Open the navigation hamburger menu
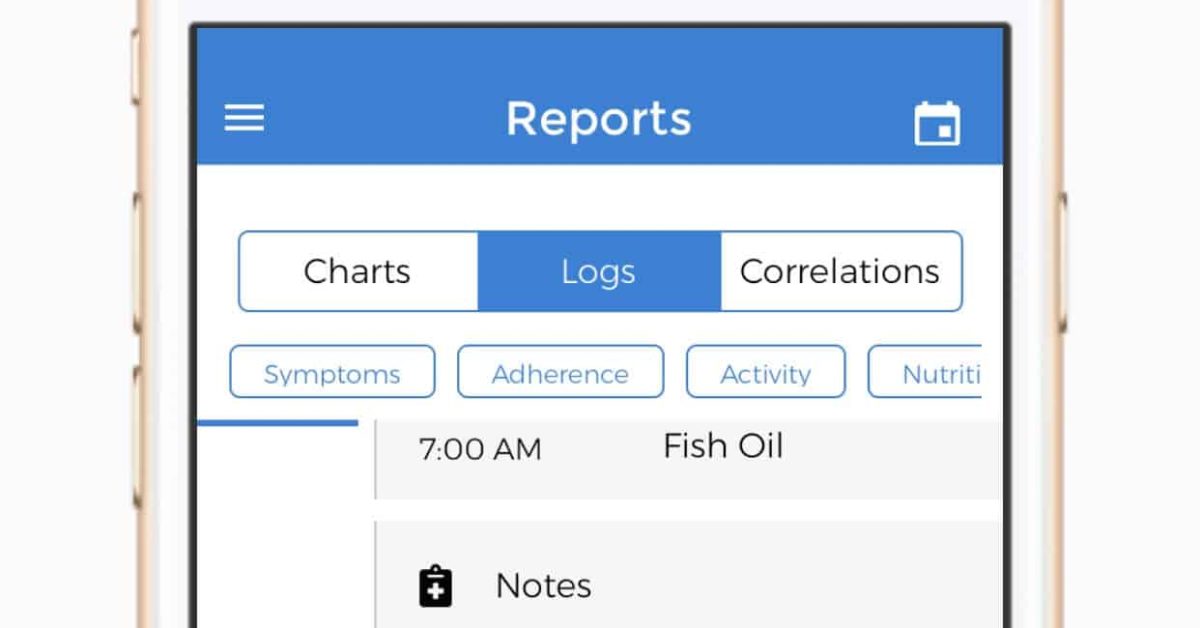The image size is (1200, 628). (244, 118)
